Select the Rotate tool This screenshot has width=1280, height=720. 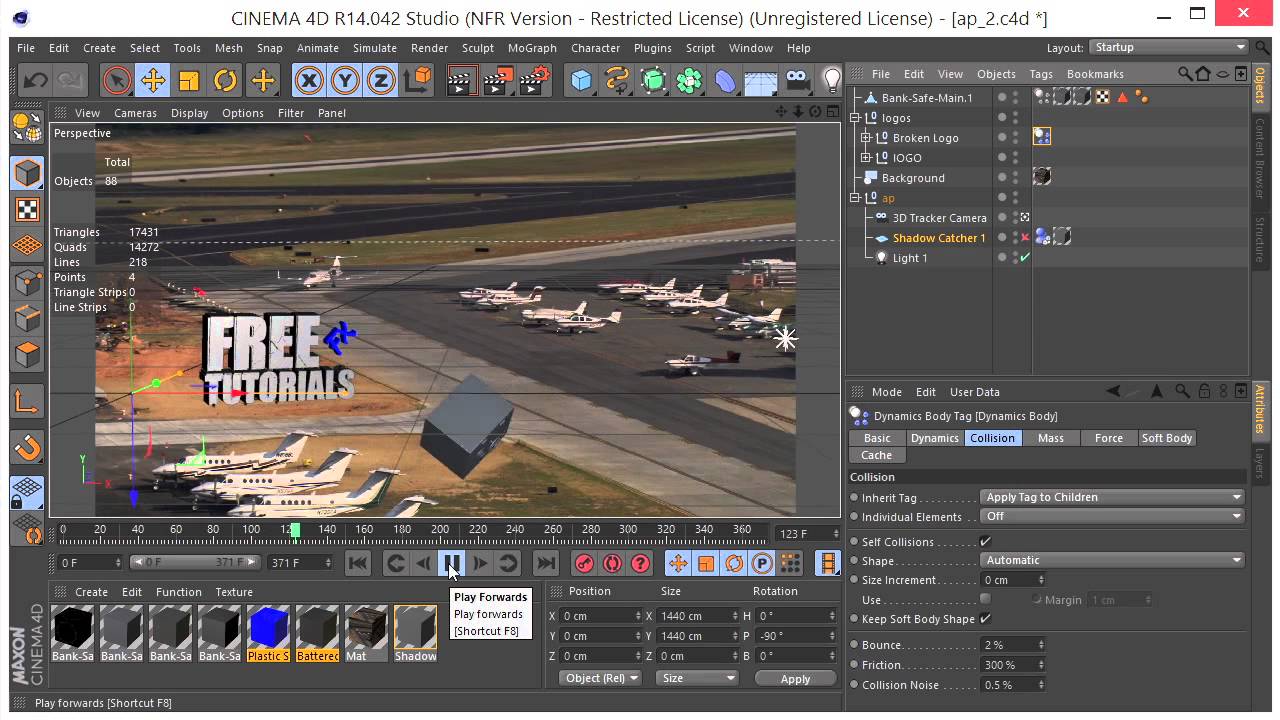tap(226, 80)
